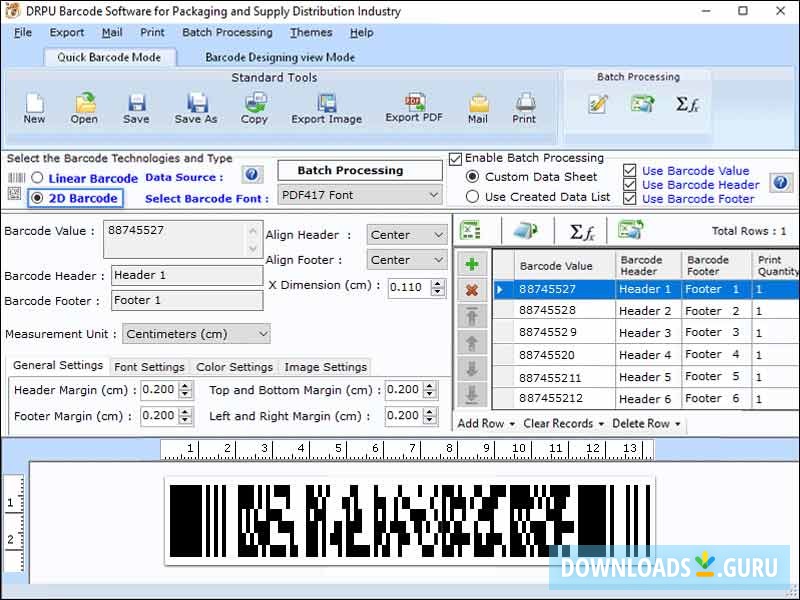Click the Clear Records button
This screenshot has height=600, width=800.
[562, 424]
